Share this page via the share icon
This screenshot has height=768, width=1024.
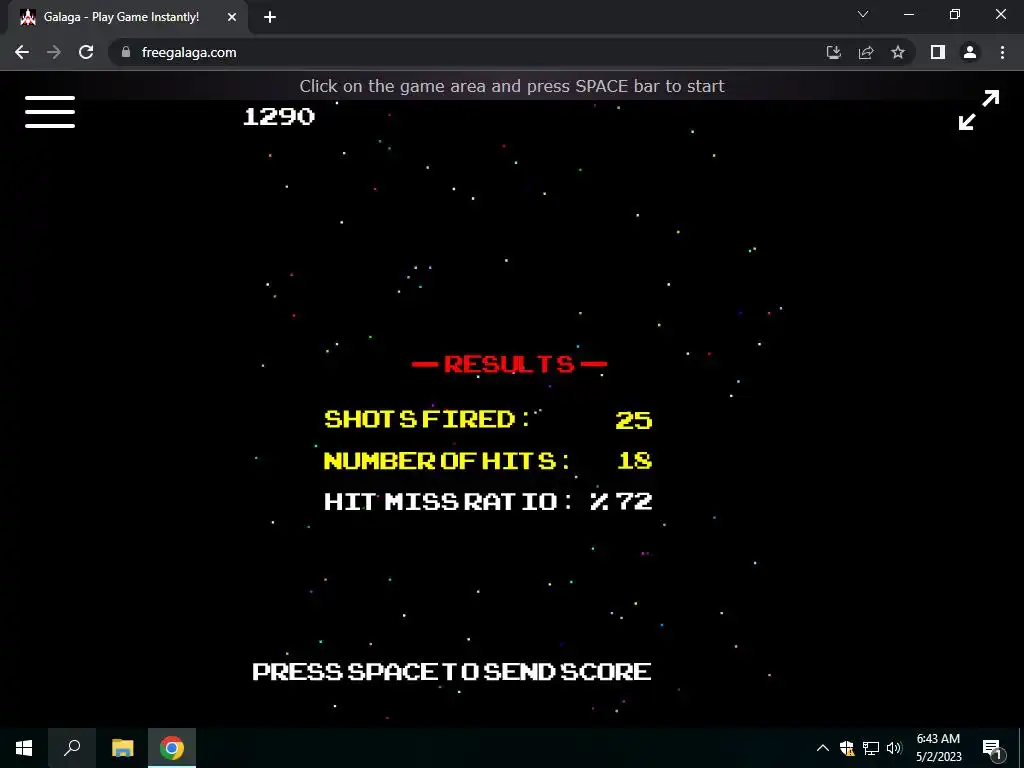click(x=866, y=52)
